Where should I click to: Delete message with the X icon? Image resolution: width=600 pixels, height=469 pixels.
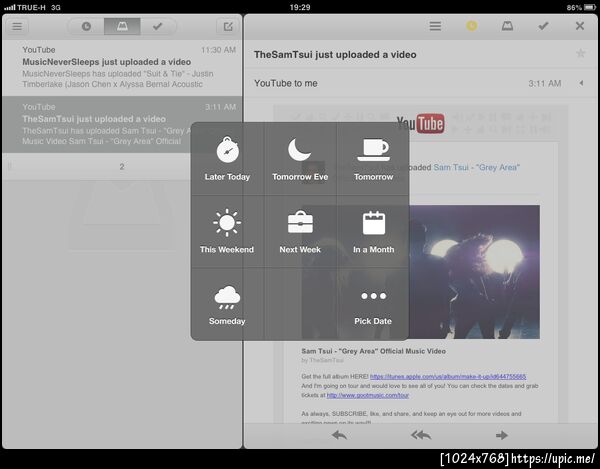pos(580,26)
